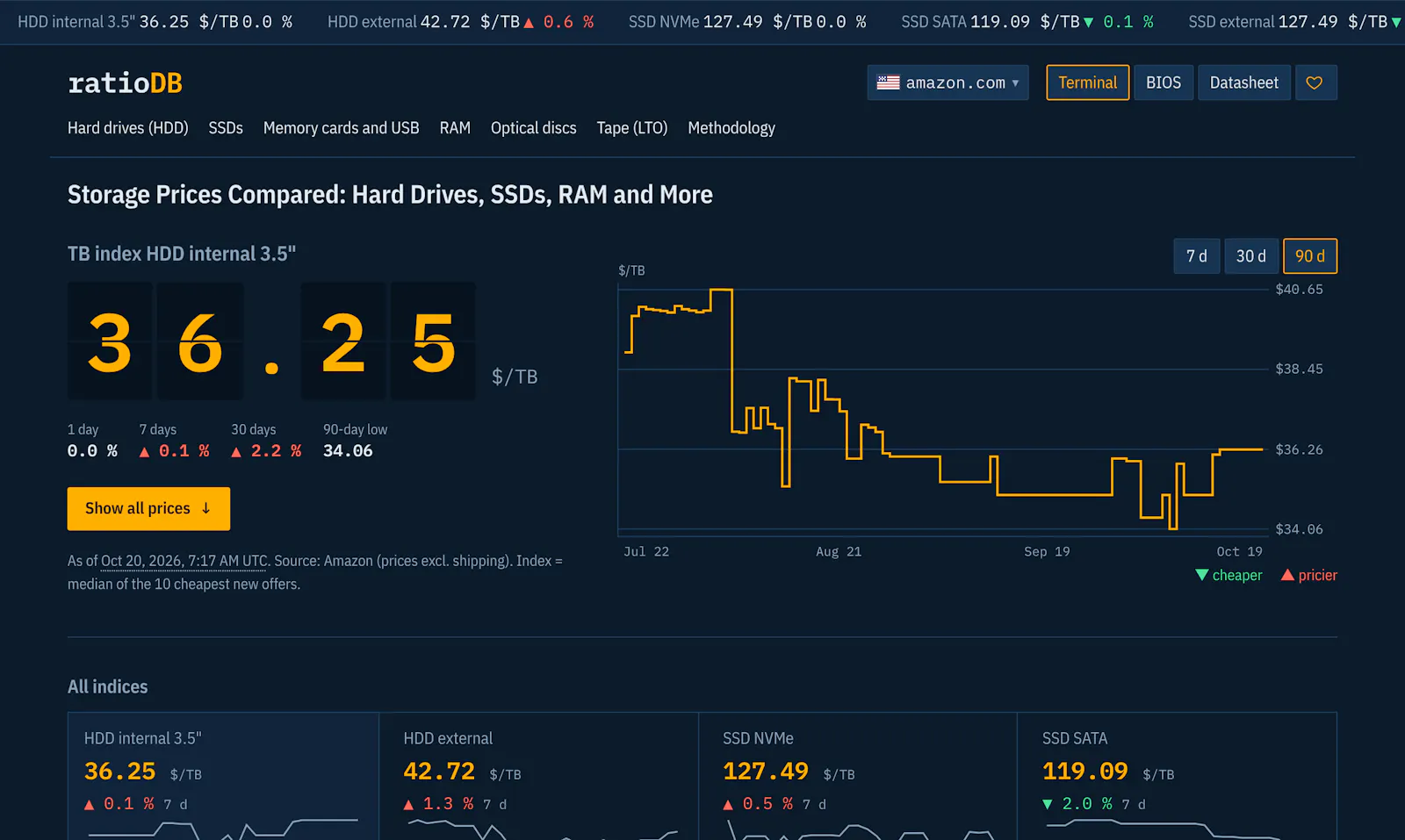Click the US flag icon in the store selector

click(x=888, y=83)
